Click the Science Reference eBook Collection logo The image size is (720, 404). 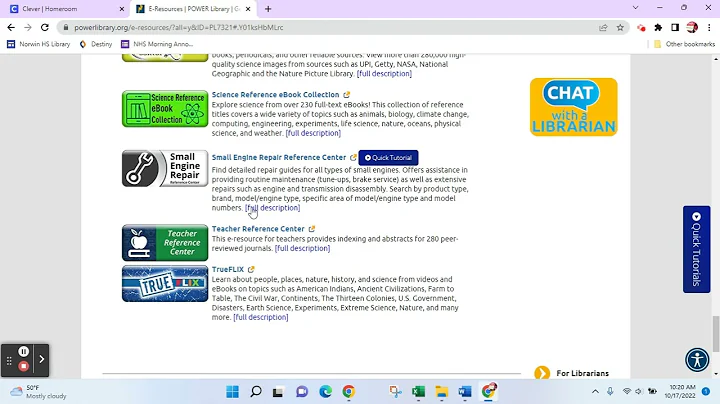(165, 109)
